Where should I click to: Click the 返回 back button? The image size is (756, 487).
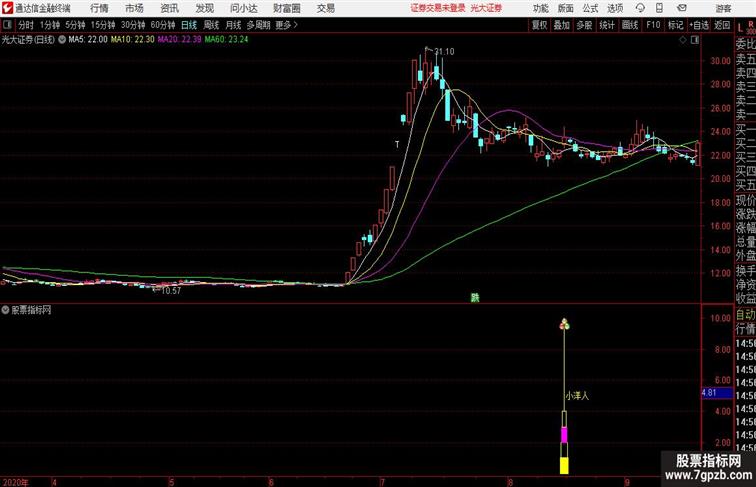[x=722, y=25]
